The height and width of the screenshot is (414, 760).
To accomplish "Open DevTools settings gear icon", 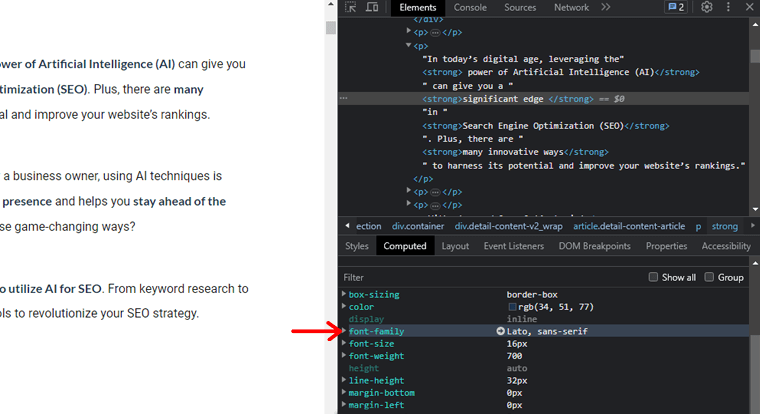I will 707,7.
